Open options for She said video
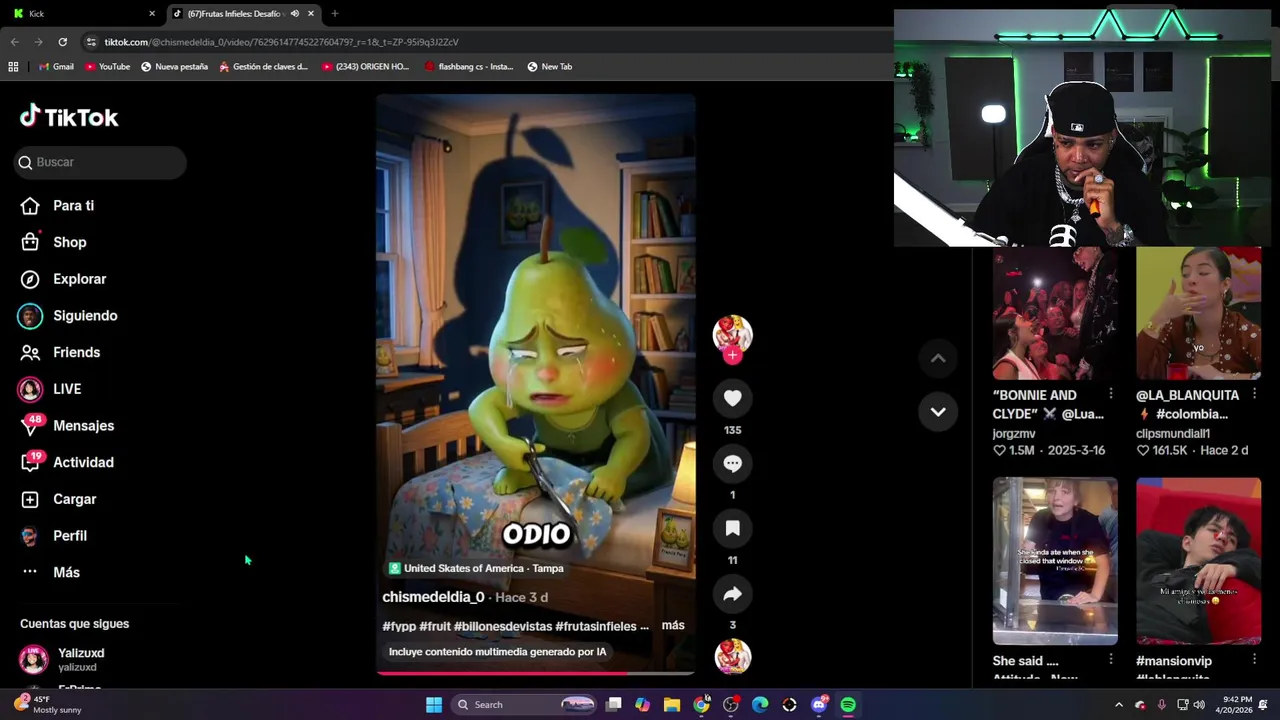Screen dimensions: 1280x720 point(1111,660)
